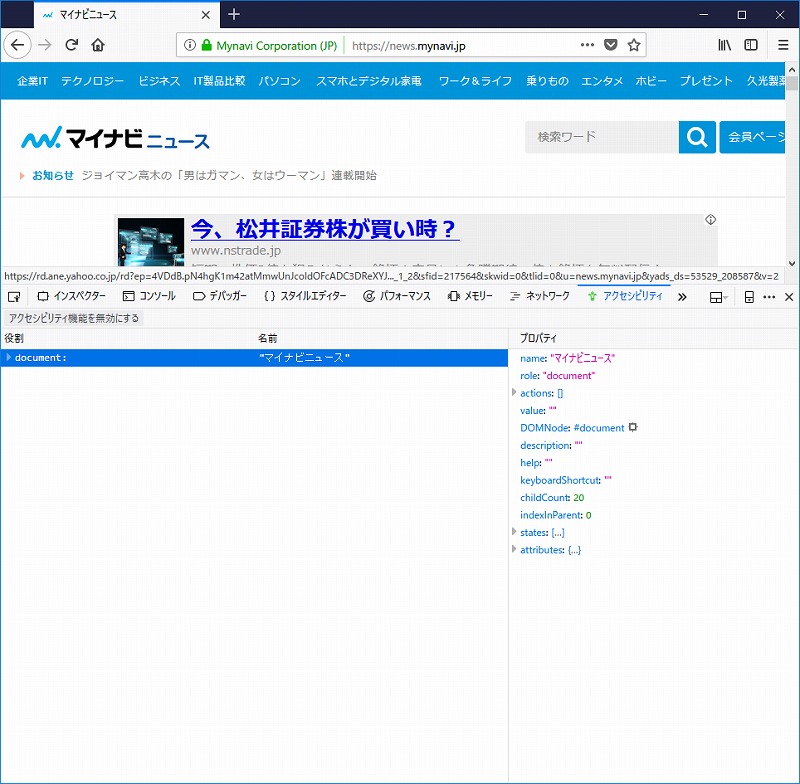The width and height of the screenshot is (800, 784).
Task: Open the Firefox hamburger menu
Action: [783, 45]
